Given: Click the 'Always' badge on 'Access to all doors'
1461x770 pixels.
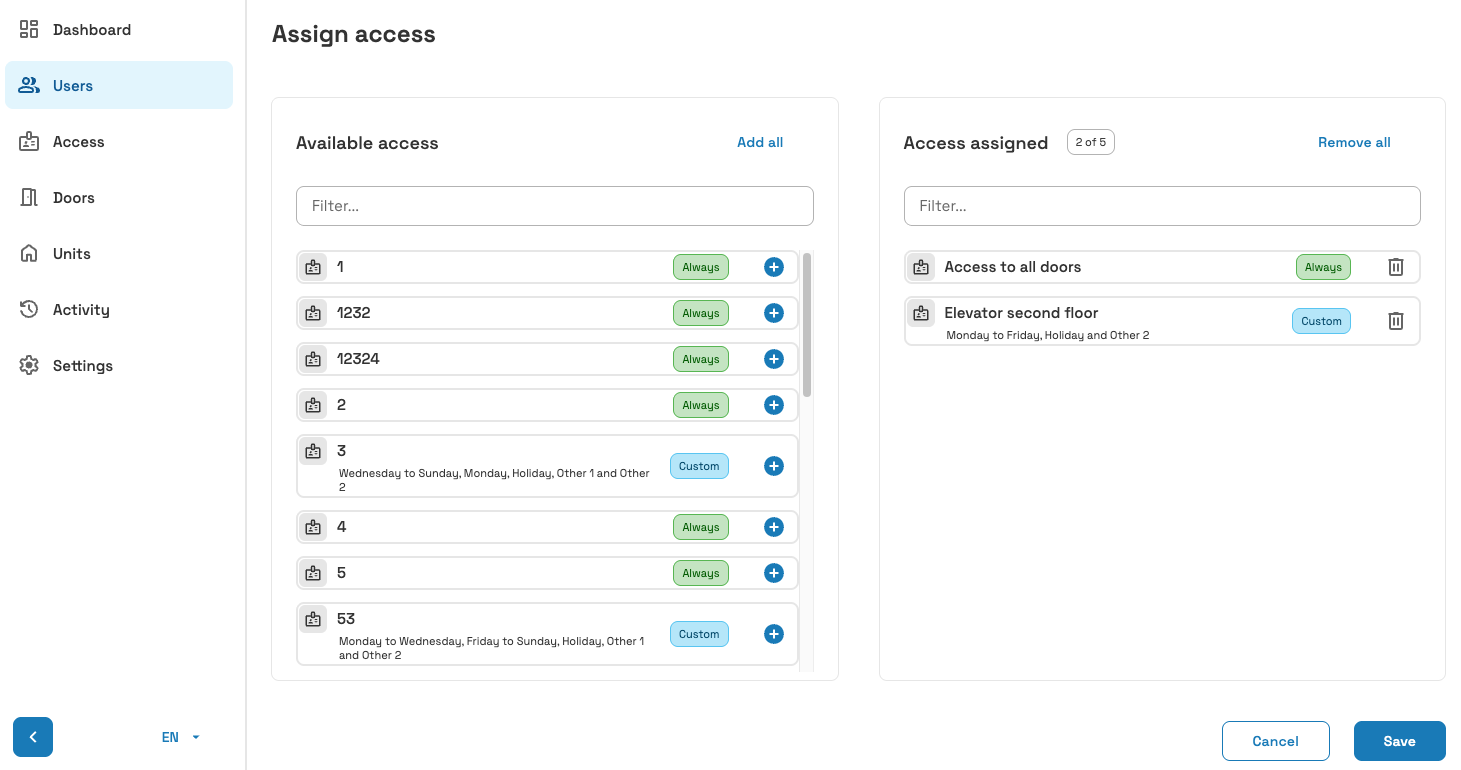Looking at the screenshot, I should coord(1323,267).
